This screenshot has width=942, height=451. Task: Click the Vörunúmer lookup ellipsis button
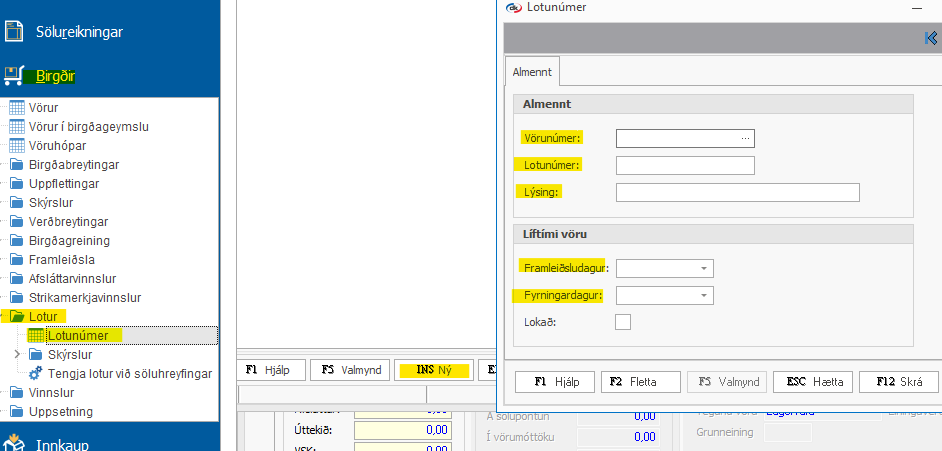click(x=745, y=138)
